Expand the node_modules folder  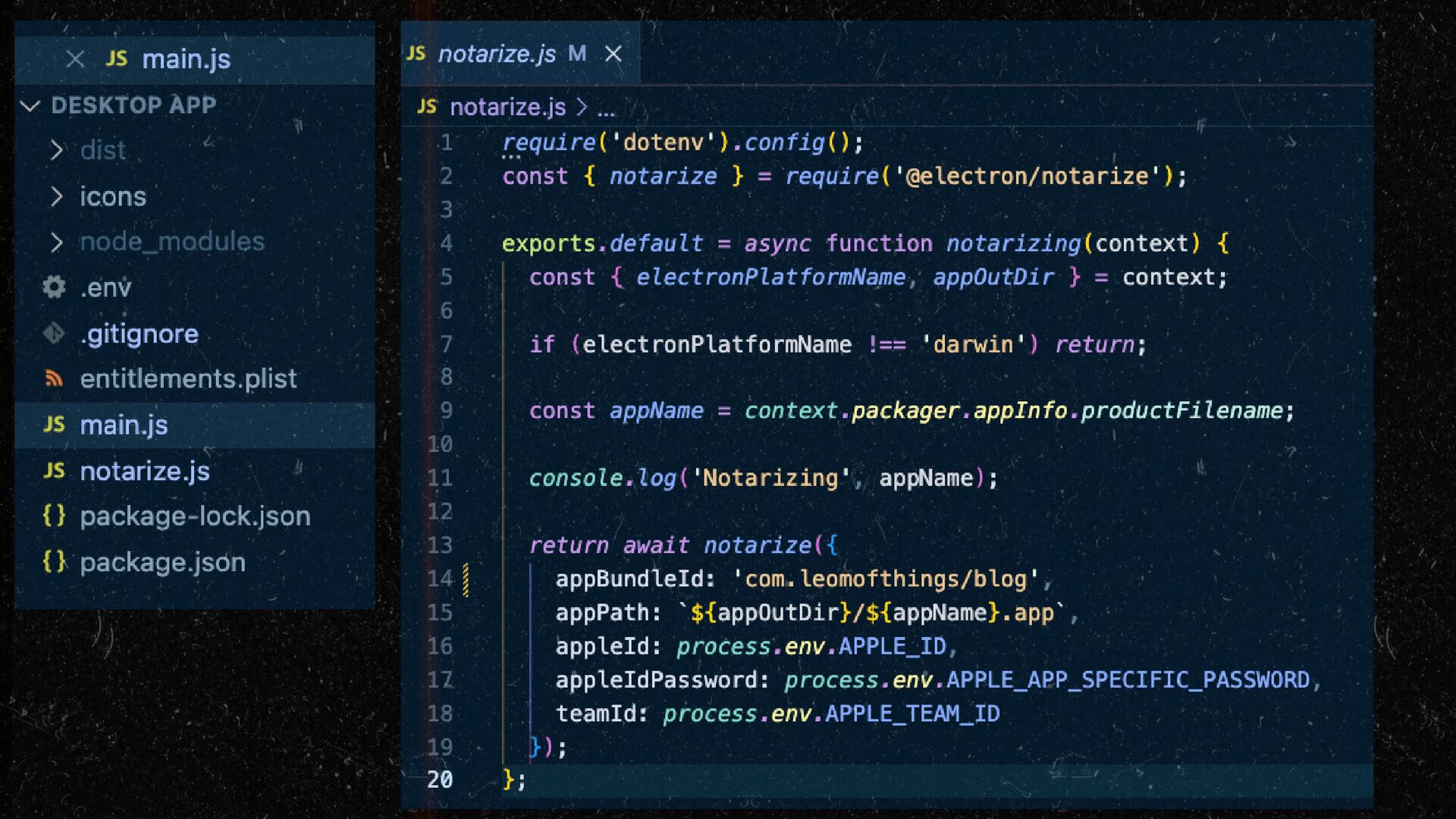pyautogui.click(x=56, y=242)
